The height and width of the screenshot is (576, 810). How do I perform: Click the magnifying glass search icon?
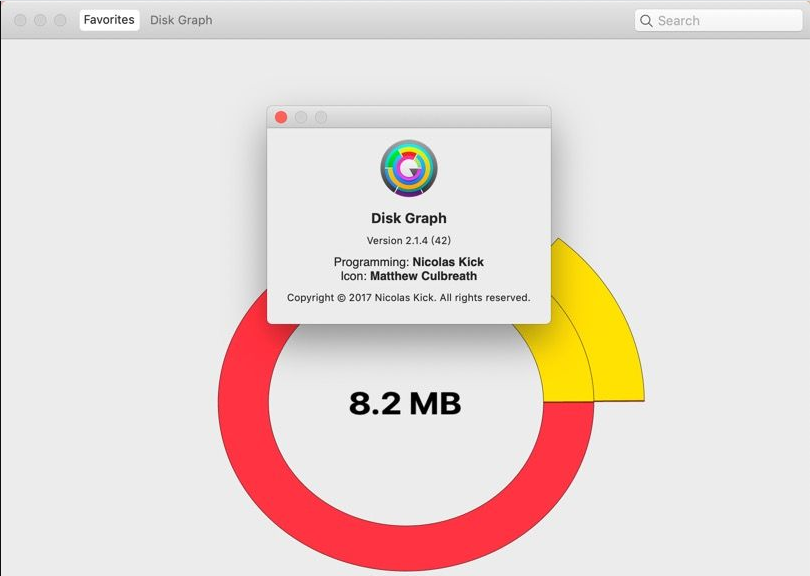tap(647, 21)
